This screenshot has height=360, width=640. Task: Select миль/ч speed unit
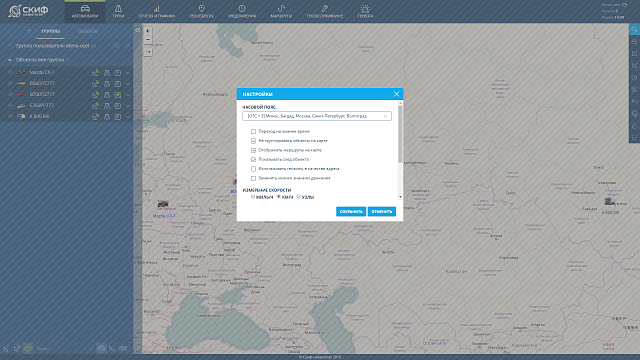point(253,197)
